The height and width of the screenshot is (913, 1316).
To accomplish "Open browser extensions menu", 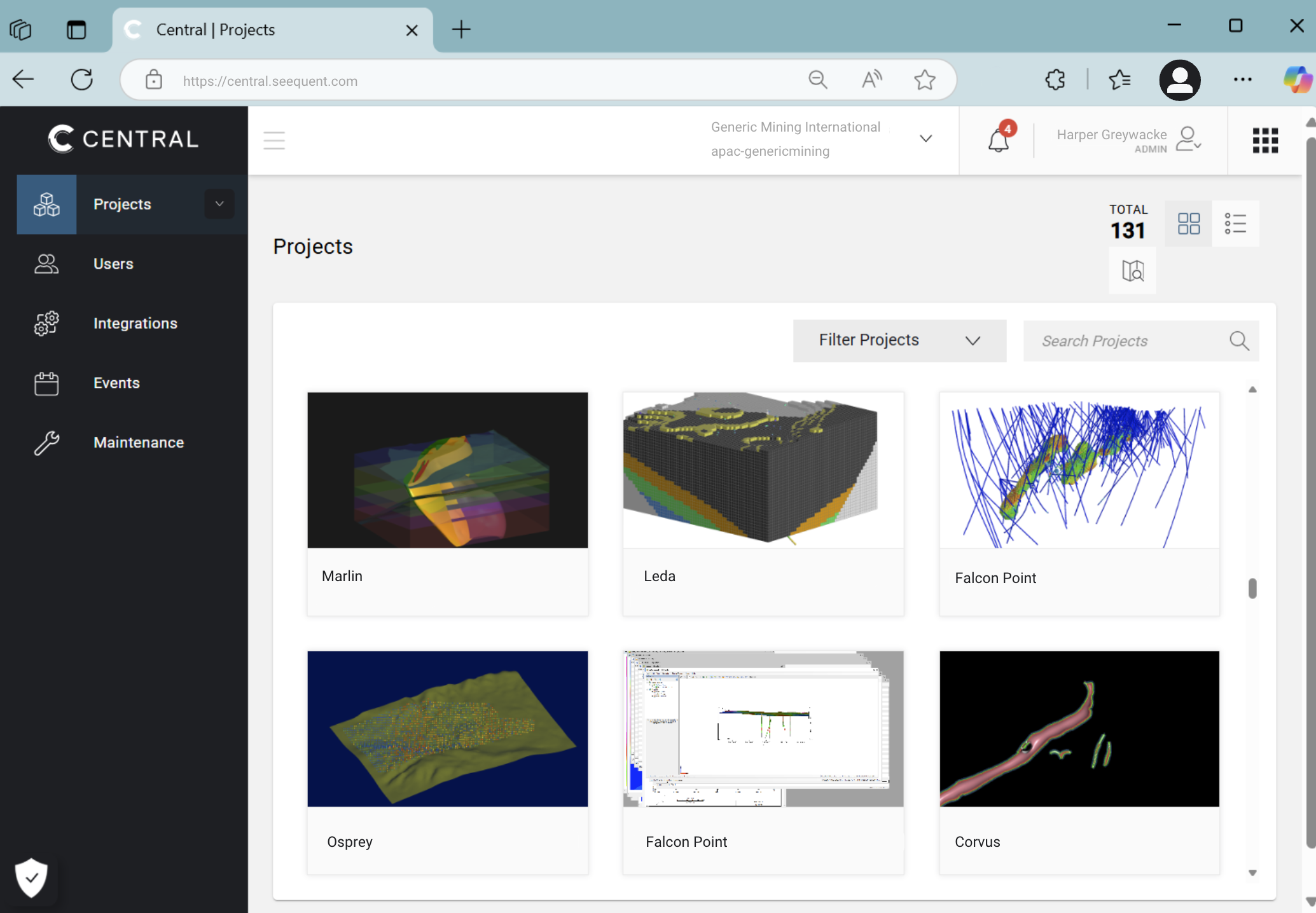I will (1055, 79).
